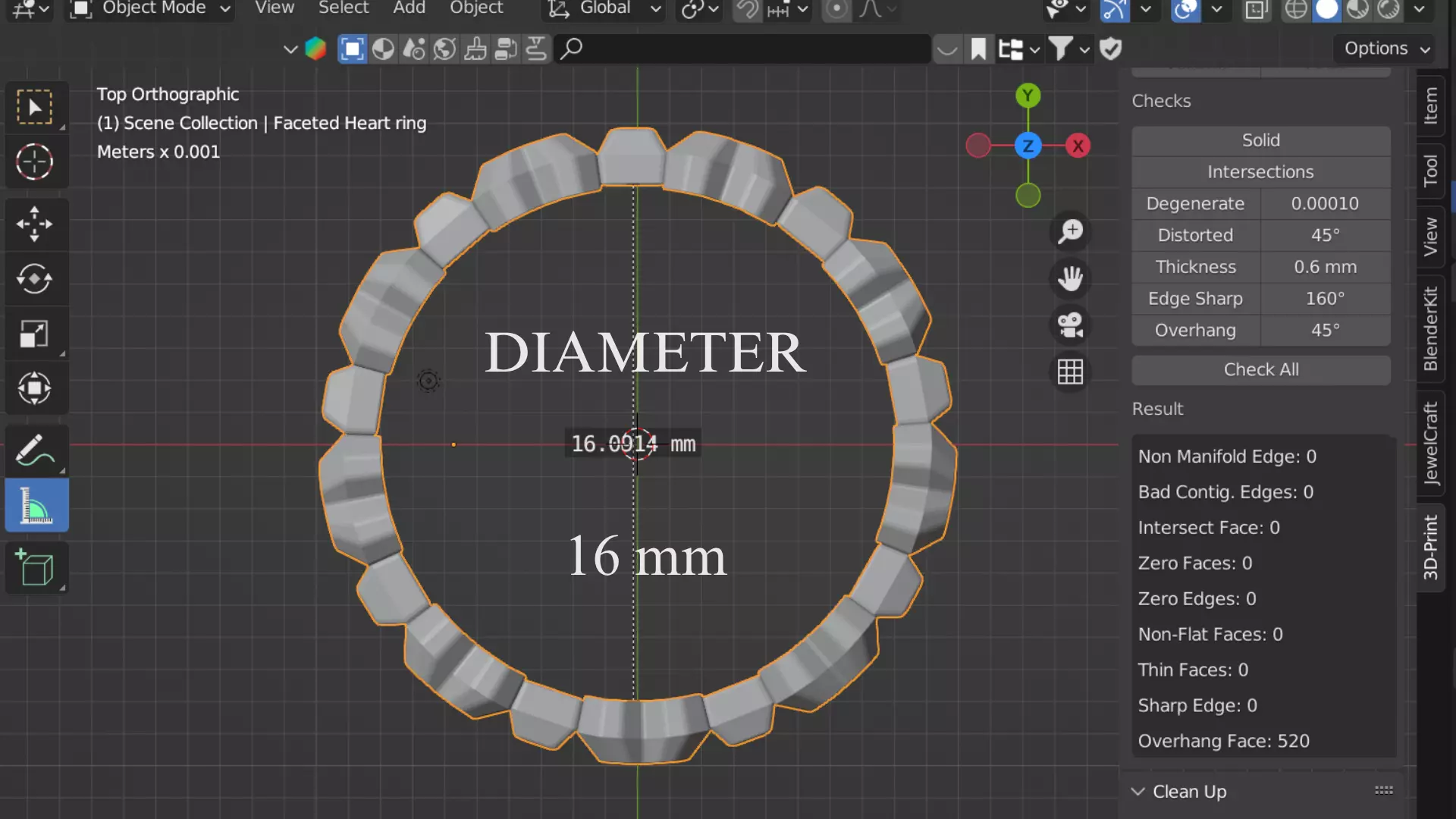Select the Rotate tool
This screenshot has width=1456, height=819.
click(34, 278)
